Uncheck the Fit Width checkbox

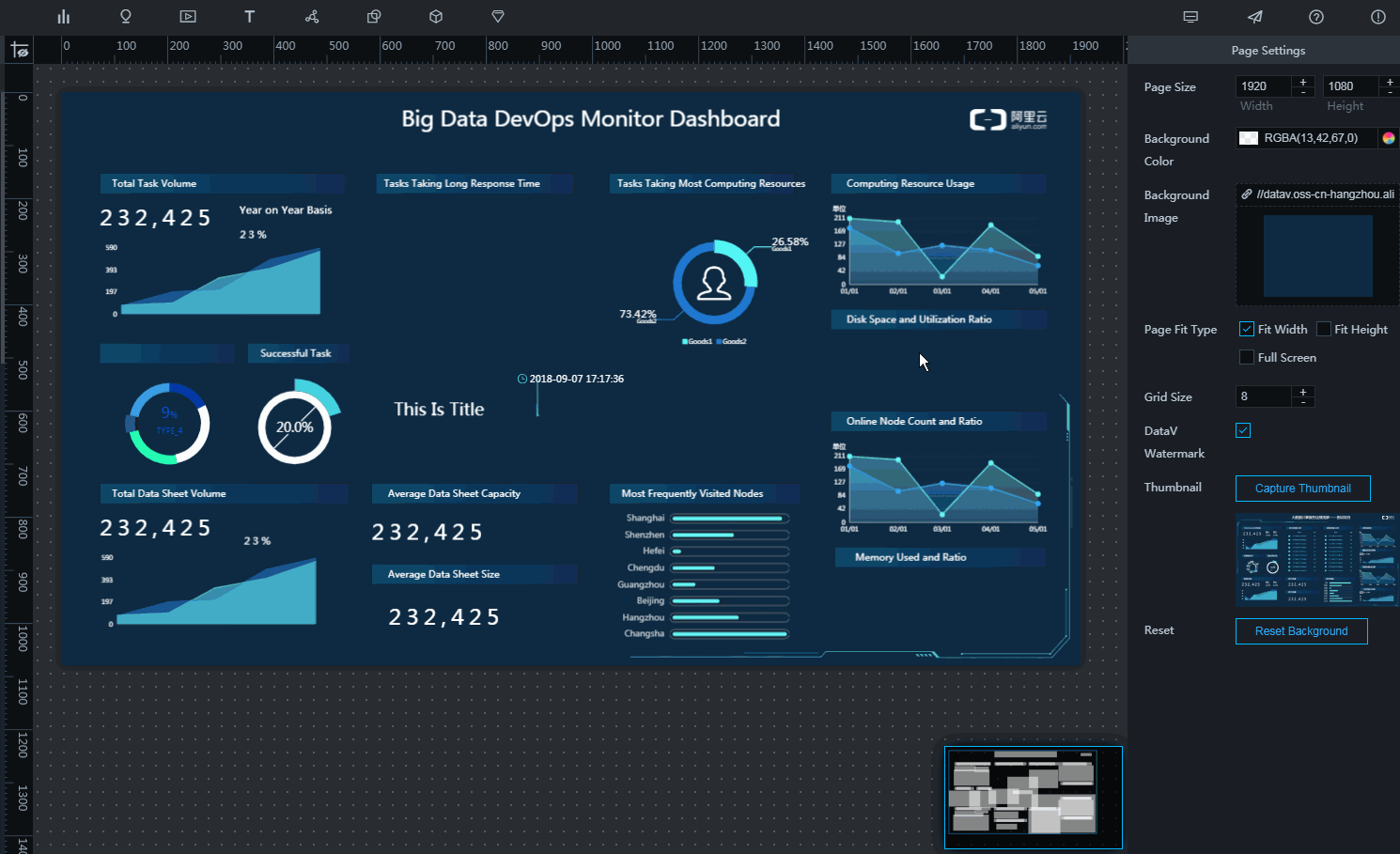(x=1247, y=329)
